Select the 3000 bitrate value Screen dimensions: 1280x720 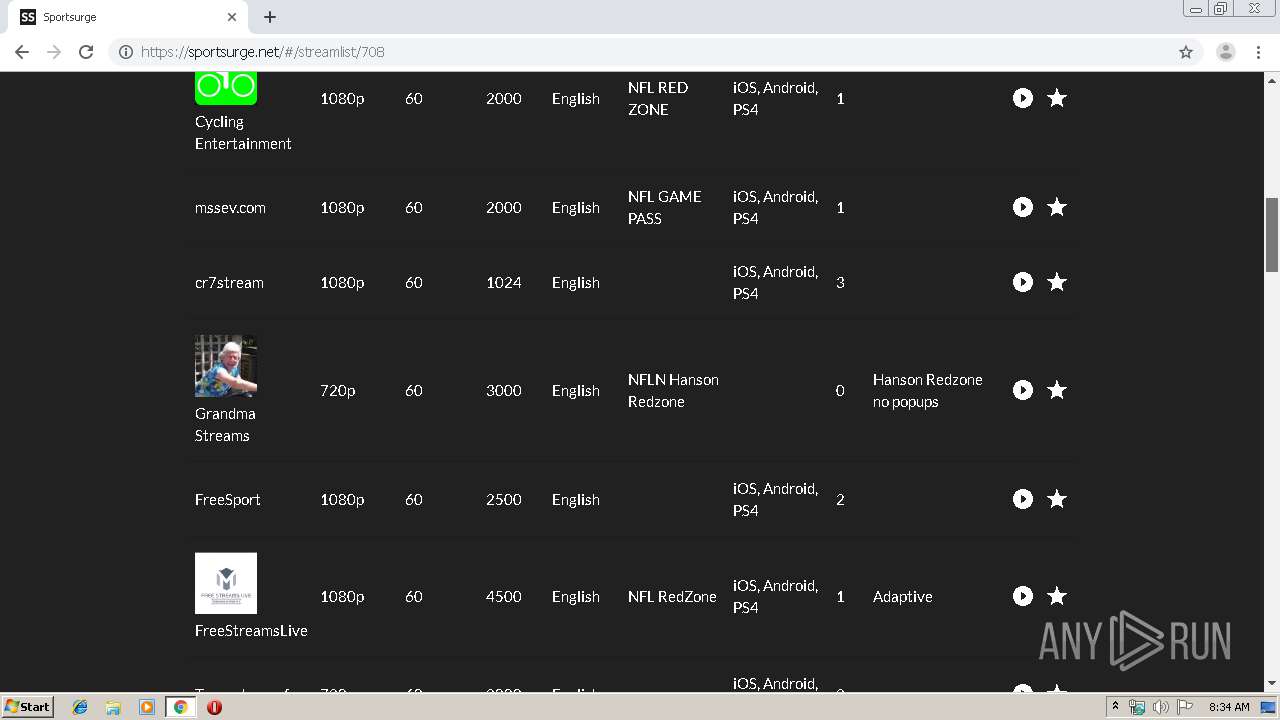tap(504, 391)
